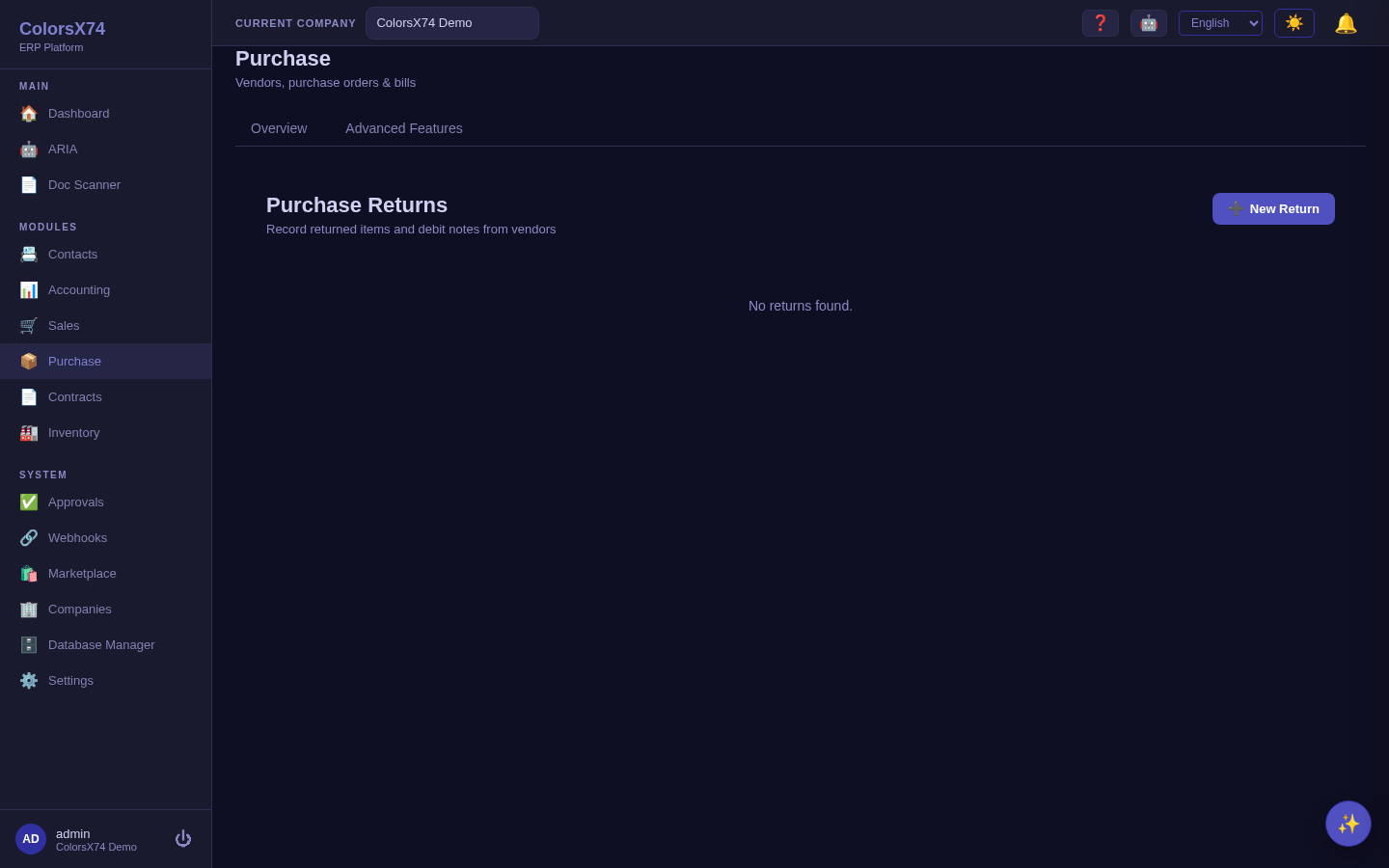This screenshot has height=868, width=1389.
Task: Navigate to the Contacts module
Action: point(105,255)
